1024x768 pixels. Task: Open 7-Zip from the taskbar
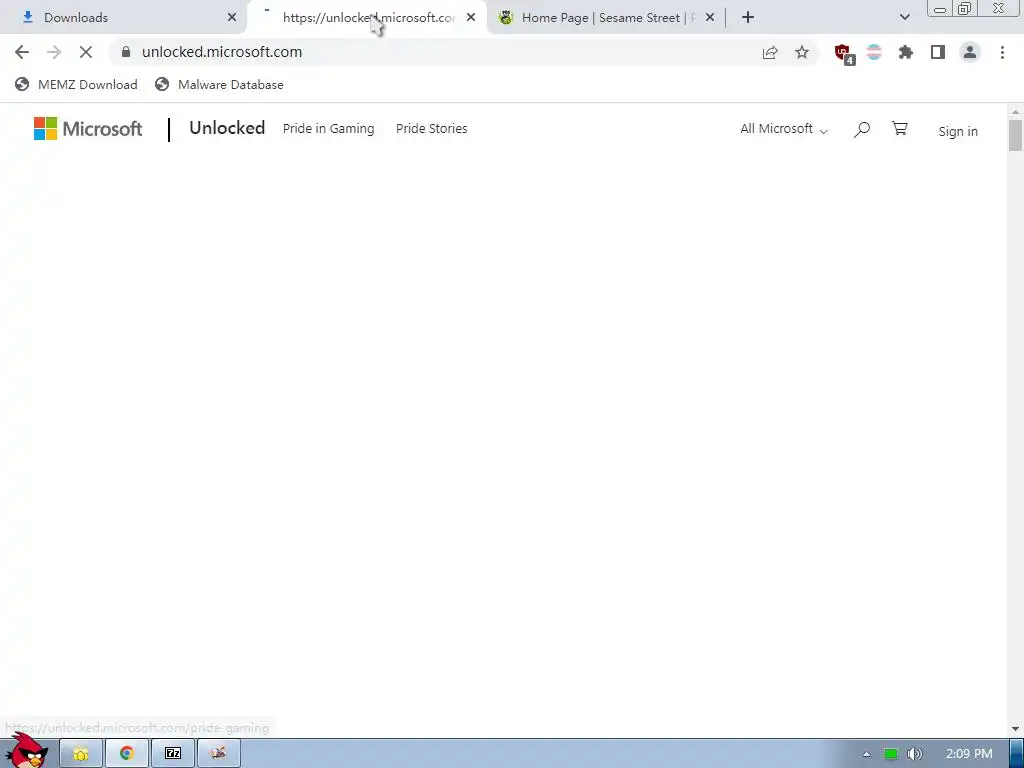[172, 754]
